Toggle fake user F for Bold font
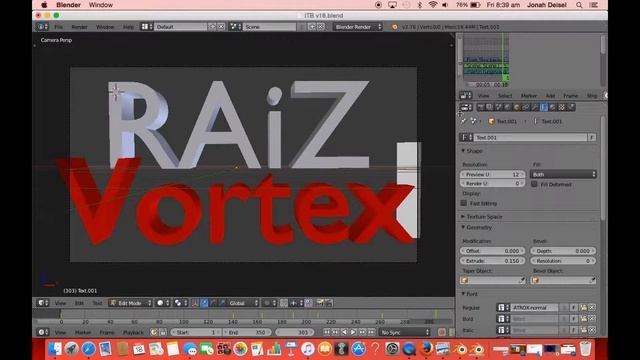The width and height of the screenshot is (640, 360). point(574,319)
